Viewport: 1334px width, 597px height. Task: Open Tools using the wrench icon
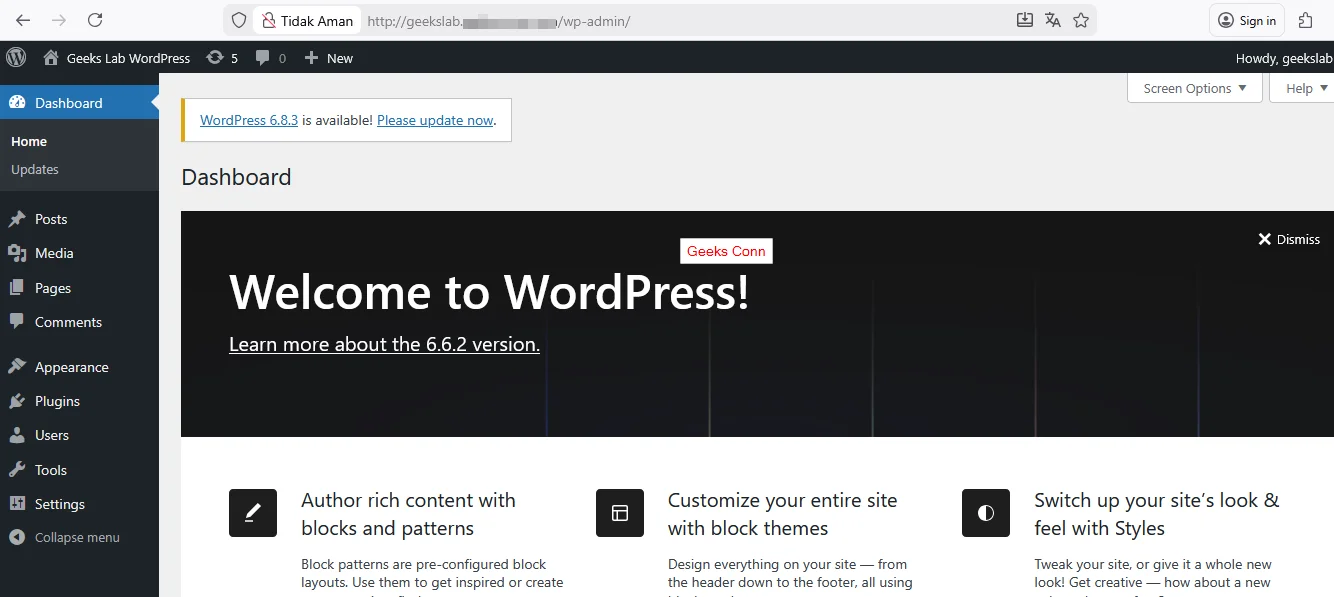pyautogui.click(x=18, y=469)
